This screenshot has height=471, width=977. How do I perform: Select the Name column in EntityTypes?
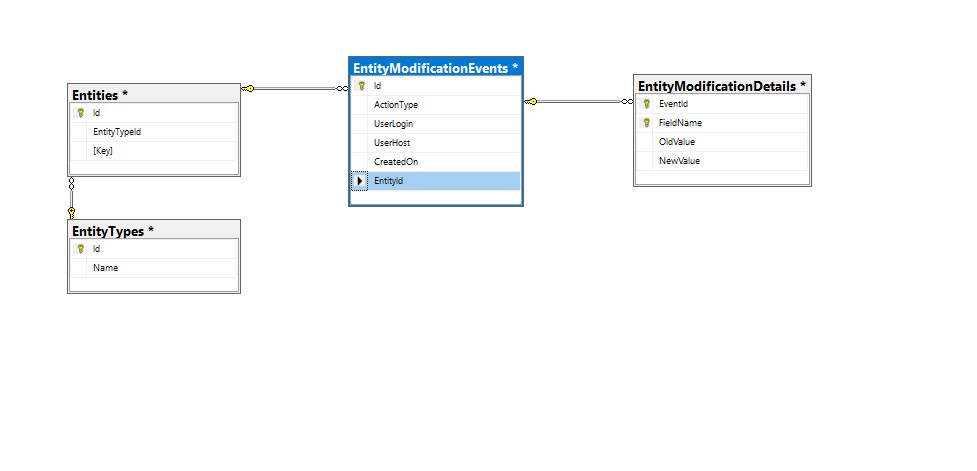click(x=106, y=268)
